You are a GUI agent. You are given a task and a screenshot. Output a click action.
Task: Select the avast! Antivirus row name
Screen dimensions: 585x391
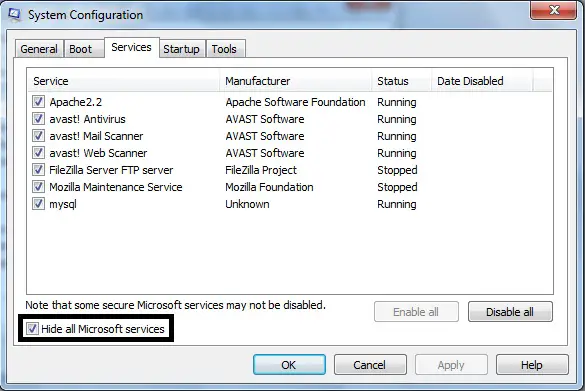(87, 119)
